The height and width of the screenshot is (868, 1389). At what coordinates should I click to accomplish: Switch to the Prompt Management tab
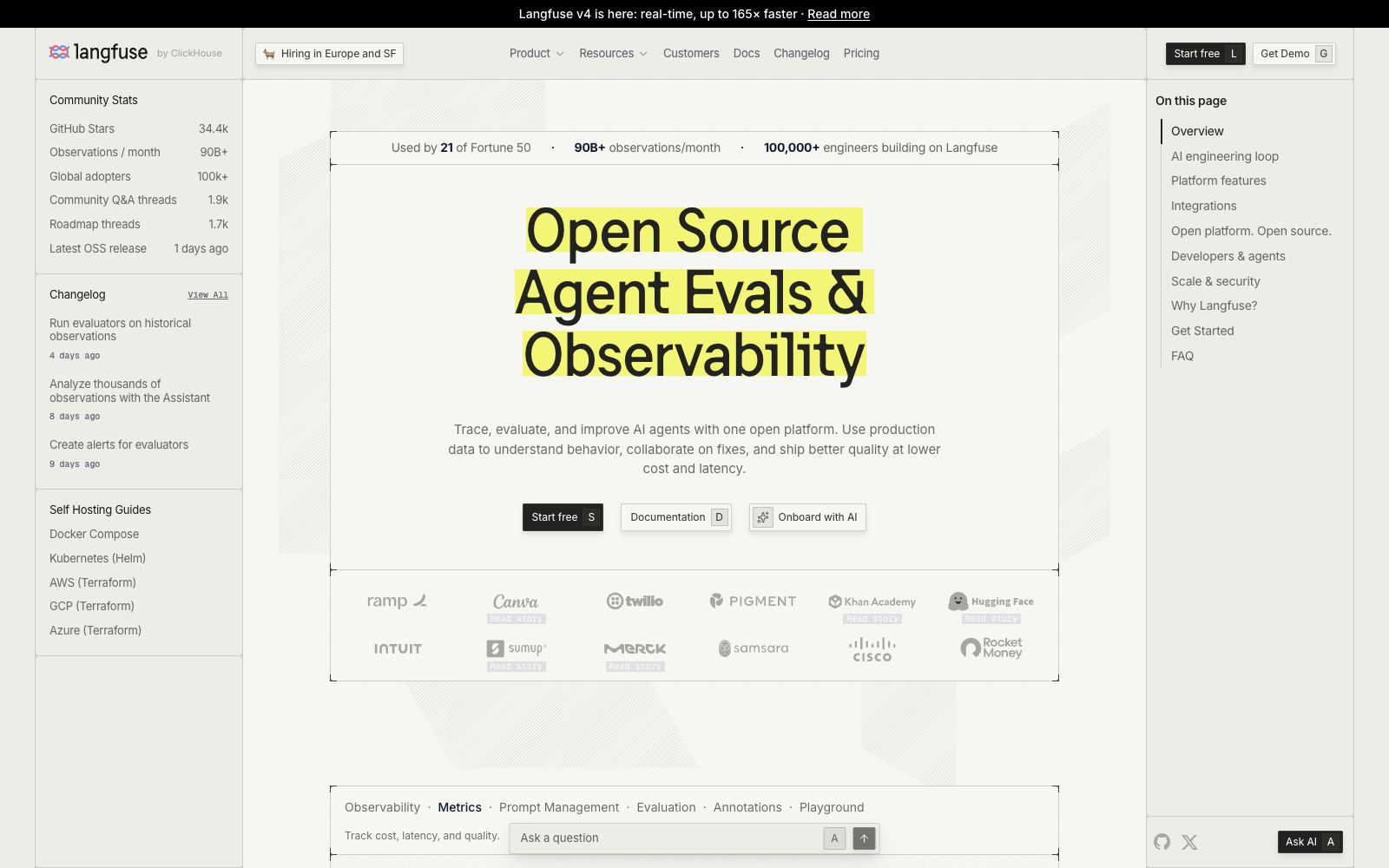(559, 807)
